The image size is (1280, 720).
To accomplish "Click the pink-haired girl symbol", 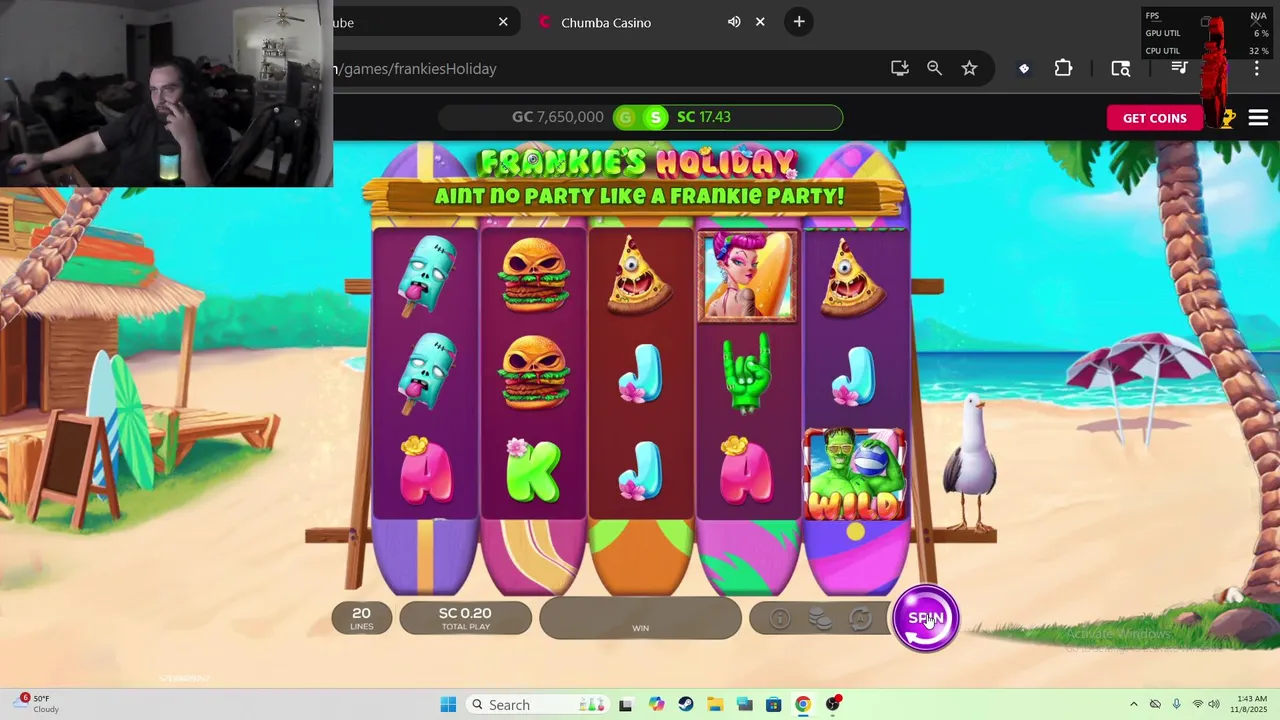I will [747, 277].
